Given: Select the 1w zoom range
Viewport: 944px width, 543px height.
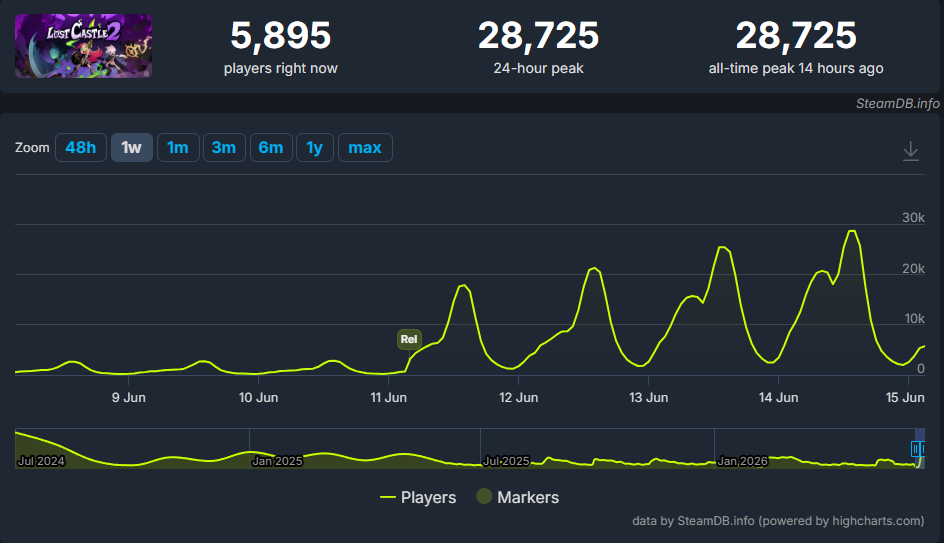Looking at the screenshot, I should [x=131, y=147].
